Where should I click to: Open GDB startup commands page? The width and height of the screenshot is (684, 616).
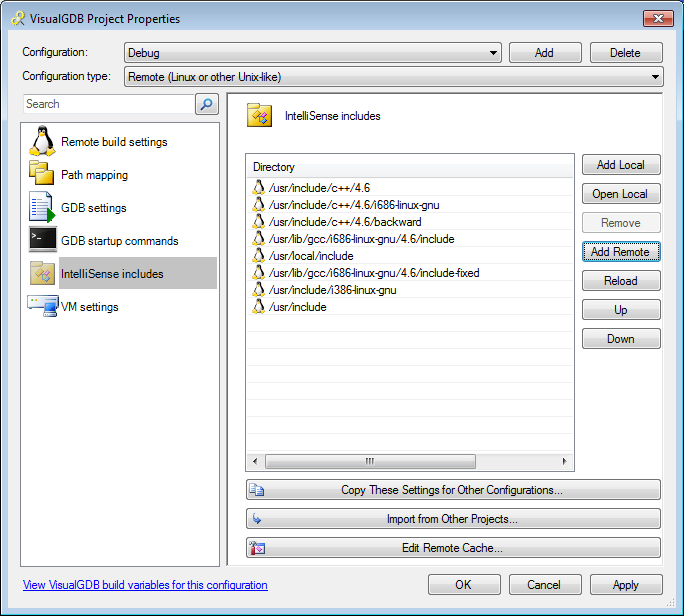pyautogui.click(x=120, y=241)
